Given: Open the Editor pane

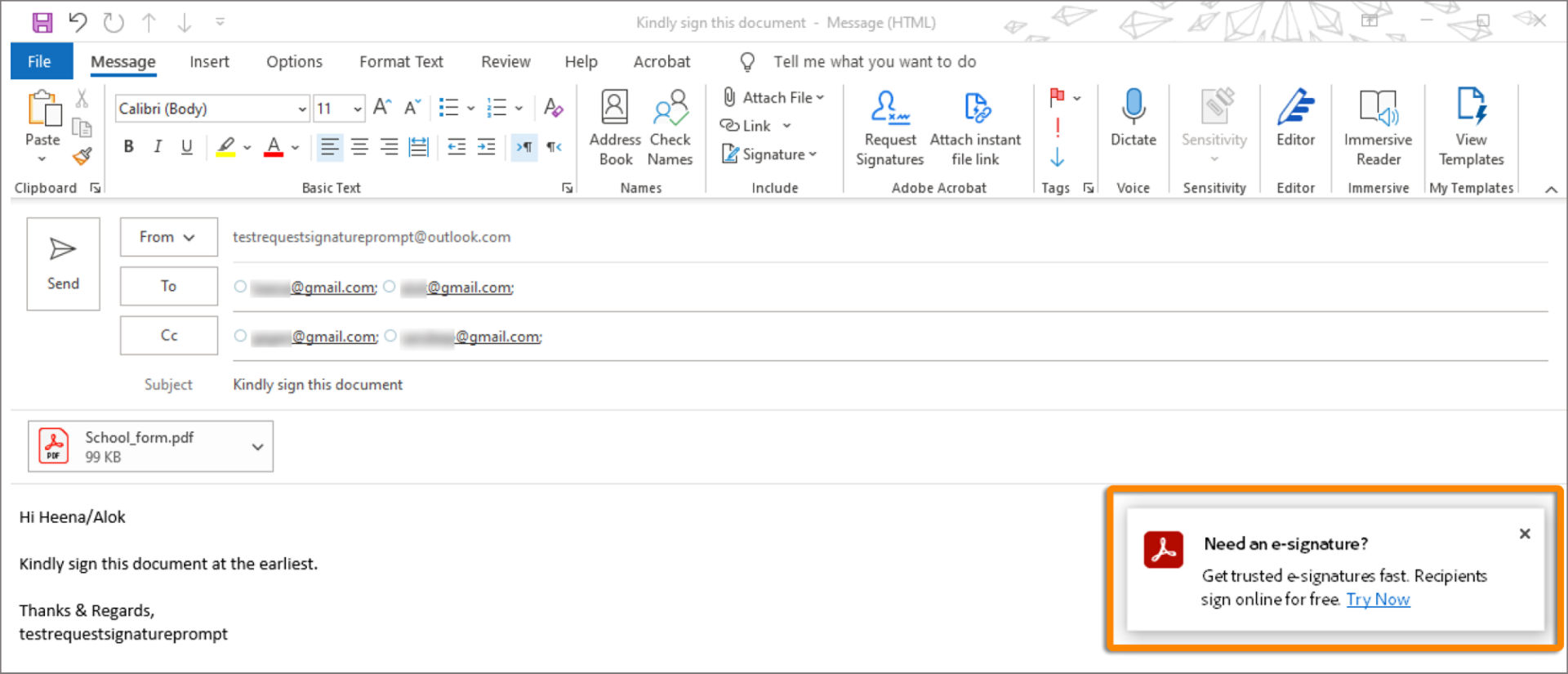Looking at the screenshot, I should pos(1296,118).
